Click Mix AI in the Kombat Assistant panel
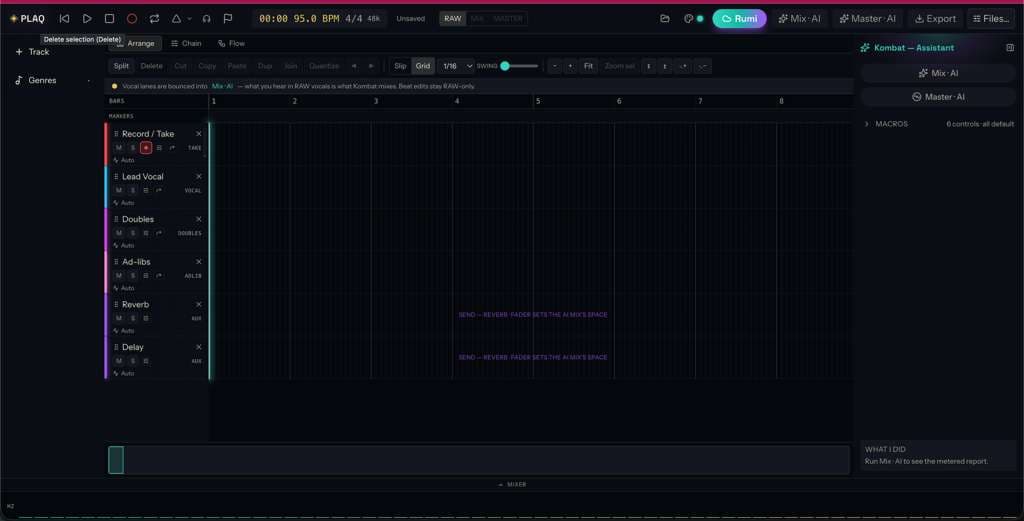This screenshot has width=1024, height=521. [x=938, y=73]
